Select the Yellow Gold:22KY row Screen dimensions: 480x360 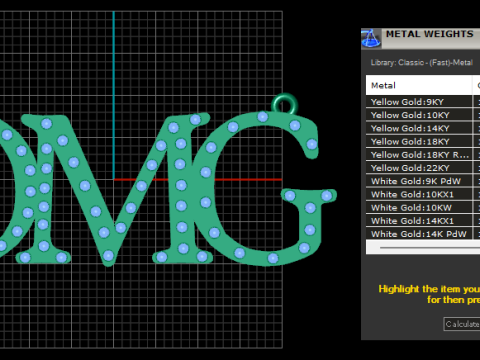(x=423, y=168)
